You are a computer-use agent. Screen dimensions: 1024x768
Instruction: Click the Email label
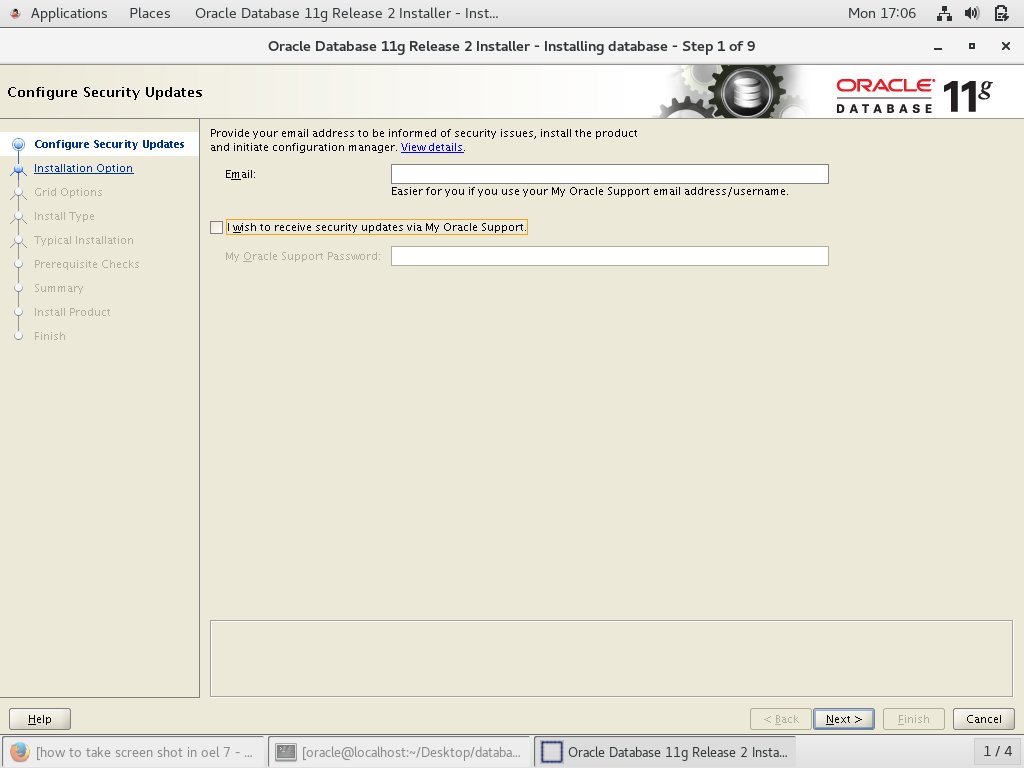tap(240, 174)
